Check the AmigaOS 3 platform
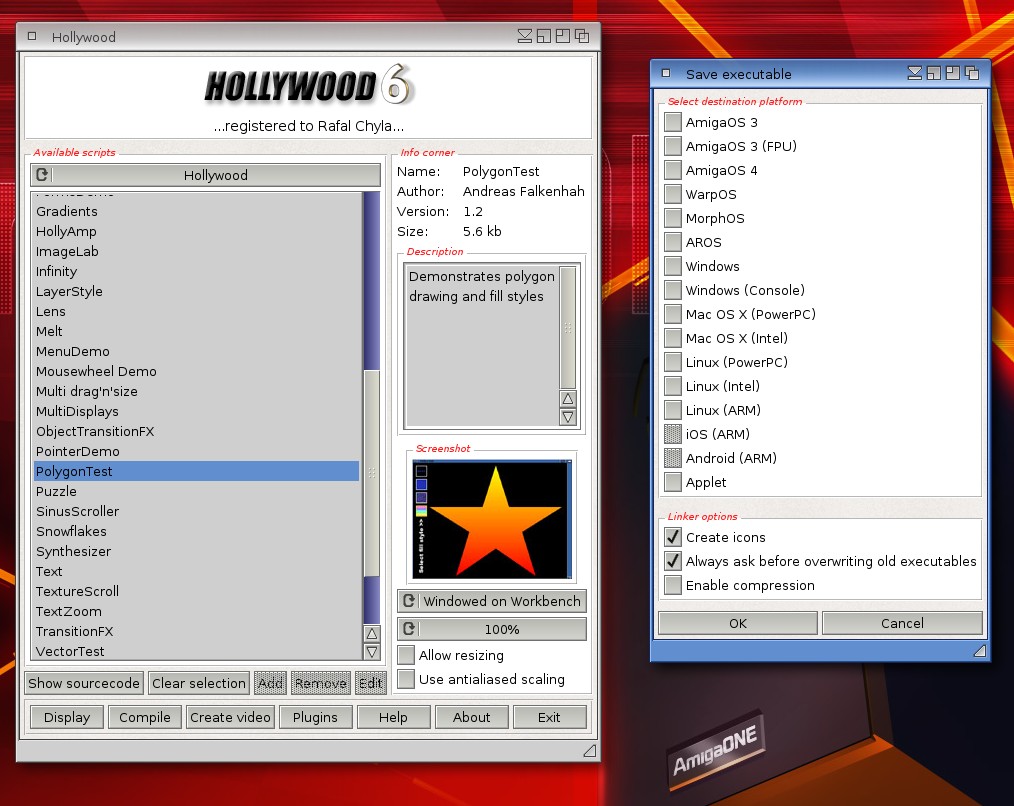The height and width of the screenshot is (806, 1014). [x=673, y=122]
